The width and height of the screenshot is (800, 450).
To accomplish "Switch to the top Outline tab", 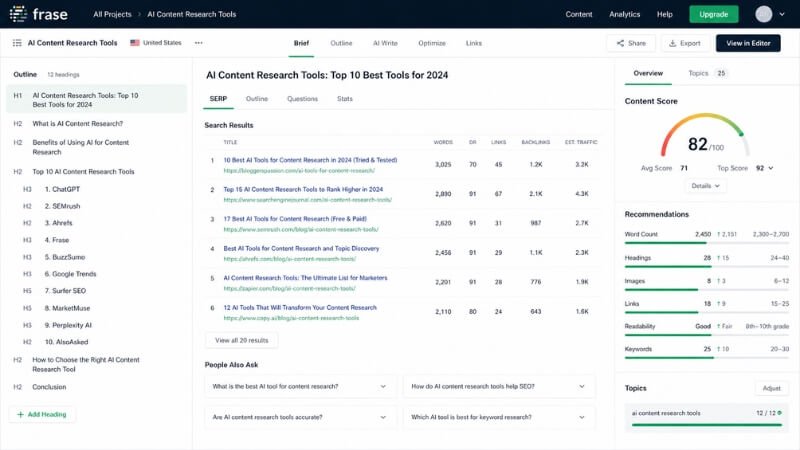I will [341, 43].
